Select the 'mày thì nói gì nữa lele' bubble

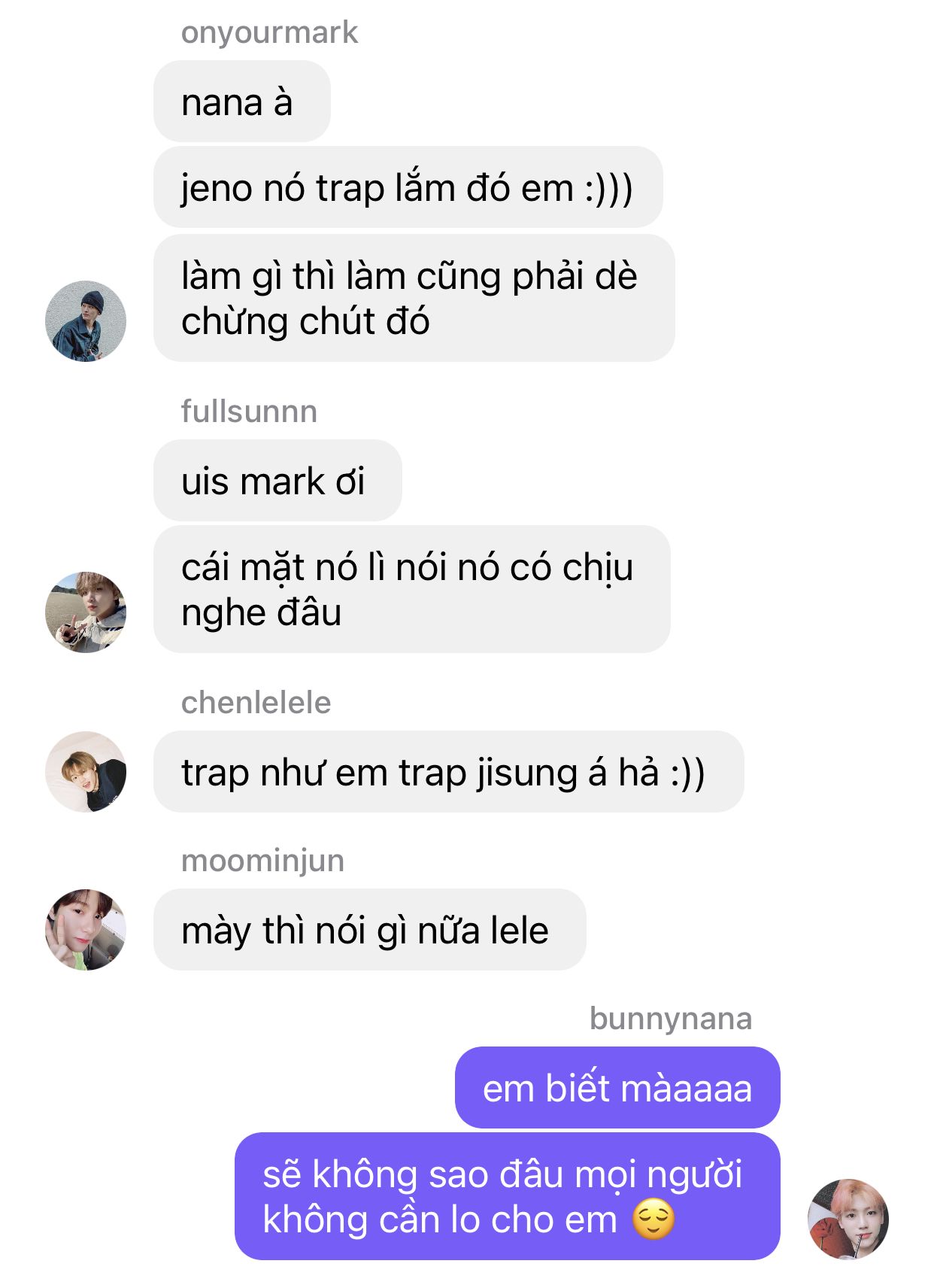[370, 930]
